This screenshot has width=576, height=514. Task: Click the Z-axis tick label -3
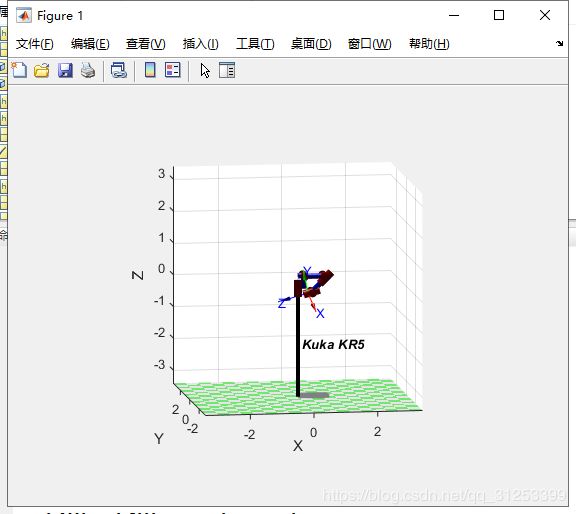(x=159, y=365)
